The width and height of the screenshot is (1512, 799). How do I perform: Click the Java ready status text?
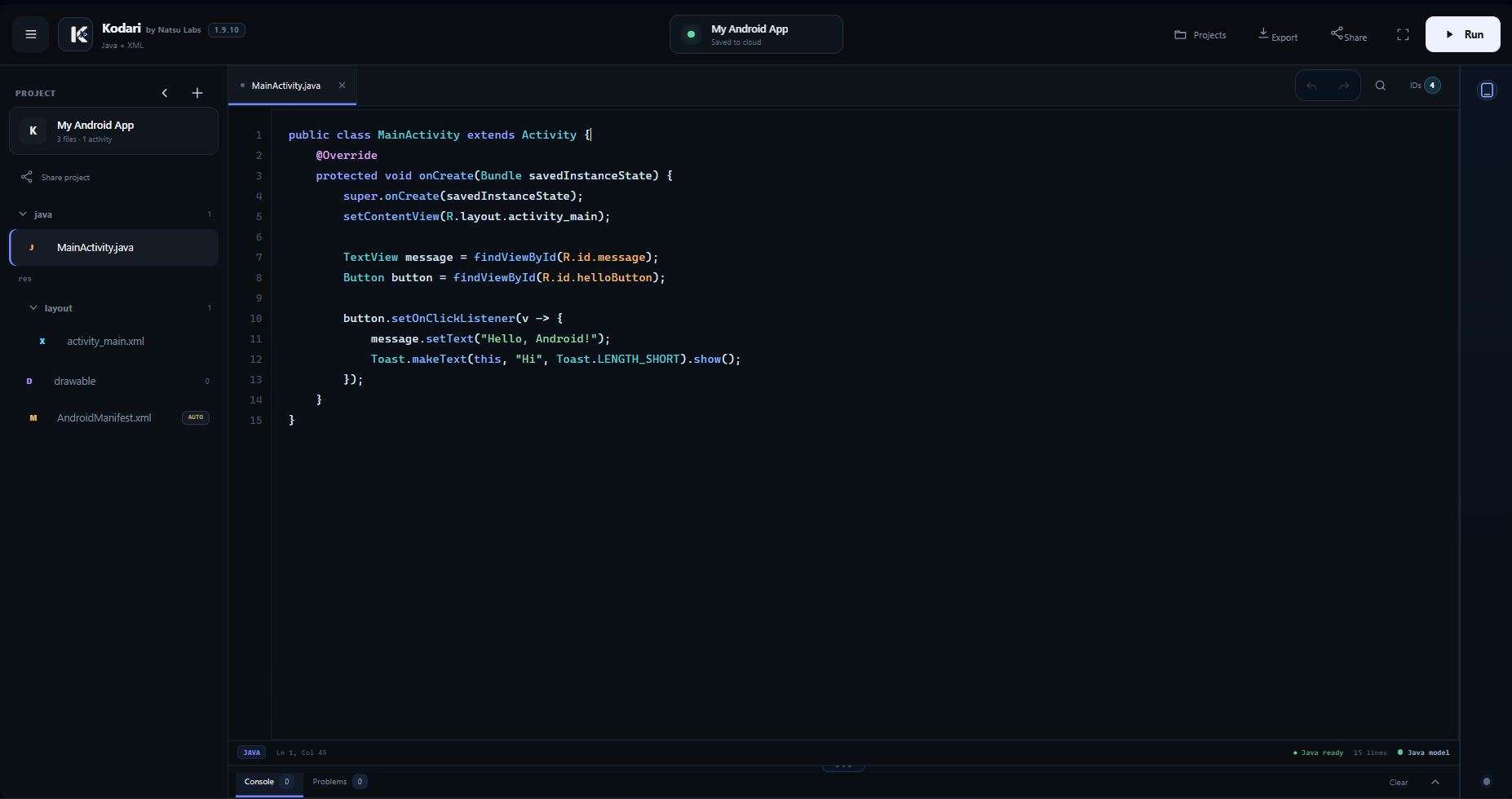click(1318, 753)
